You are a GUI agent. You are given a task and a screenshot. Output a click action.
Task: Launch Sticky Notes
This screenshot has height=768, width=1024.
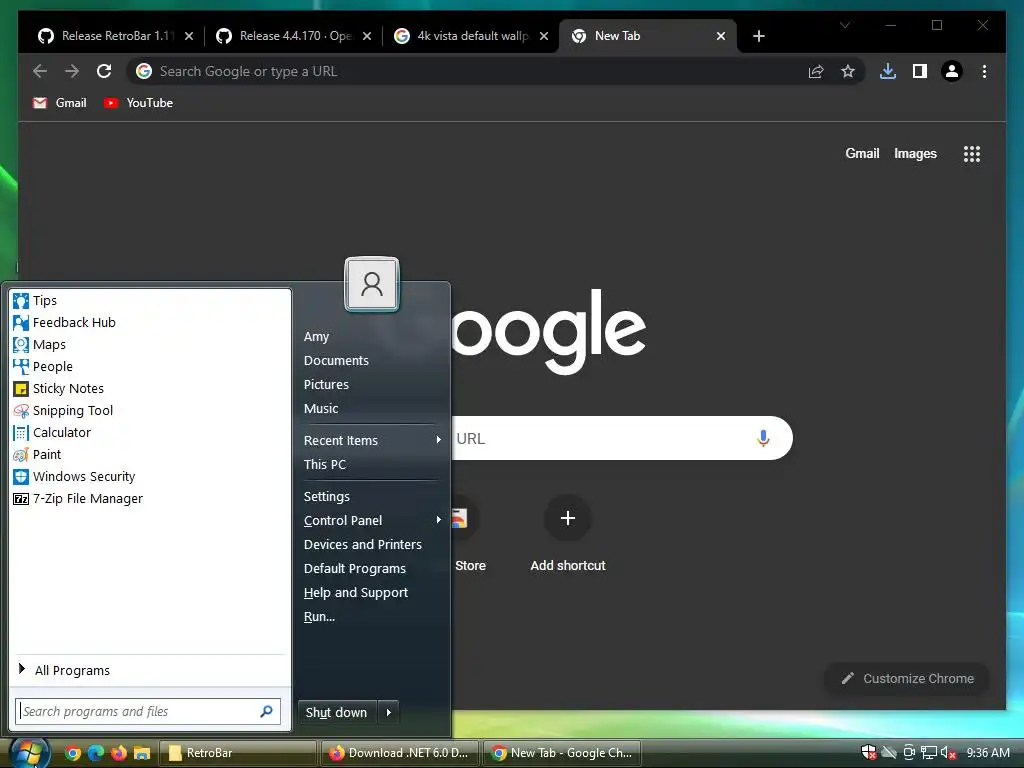tap(59, 389)
